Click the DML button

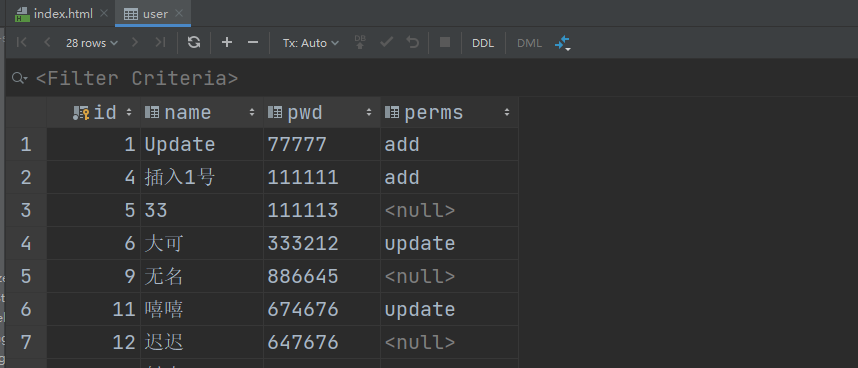click(x=529, y=43)
